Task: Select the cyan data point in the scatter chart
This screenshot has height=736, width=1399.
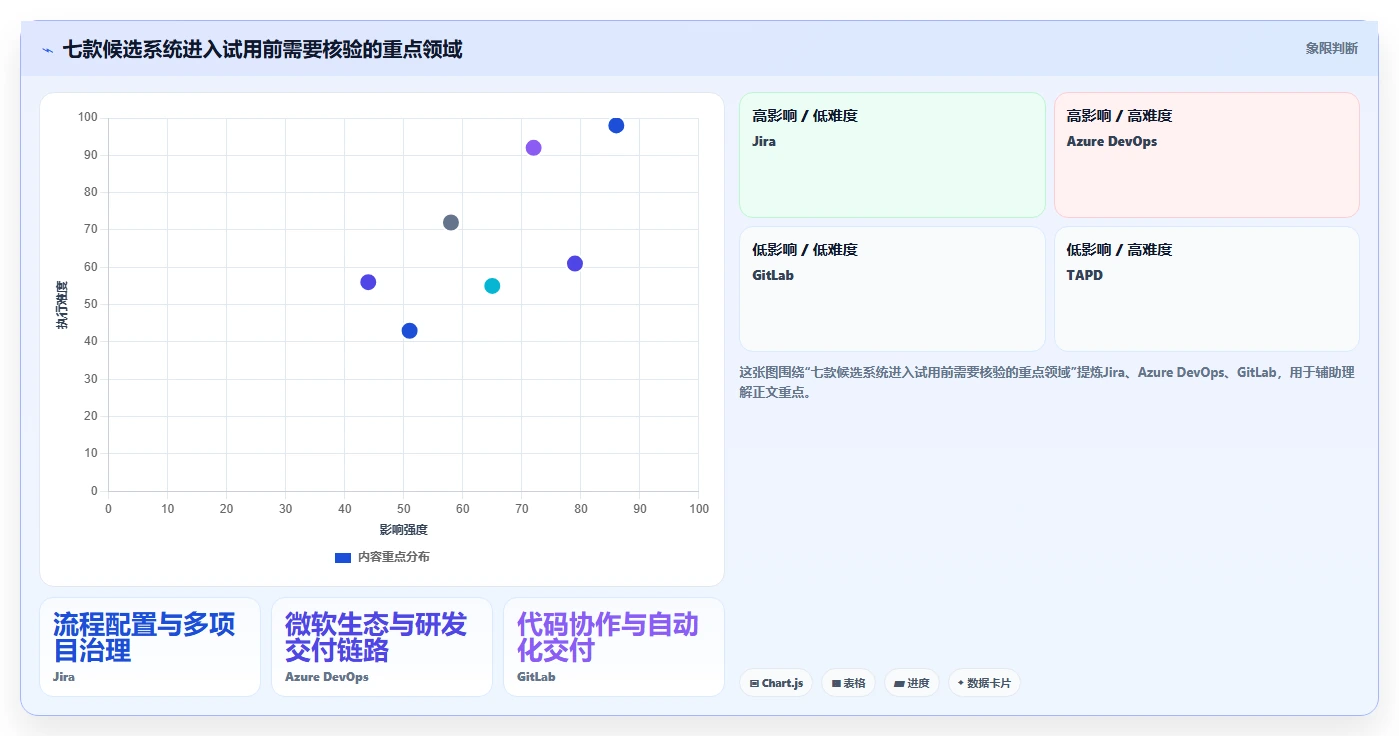Action: coord(492,286)
